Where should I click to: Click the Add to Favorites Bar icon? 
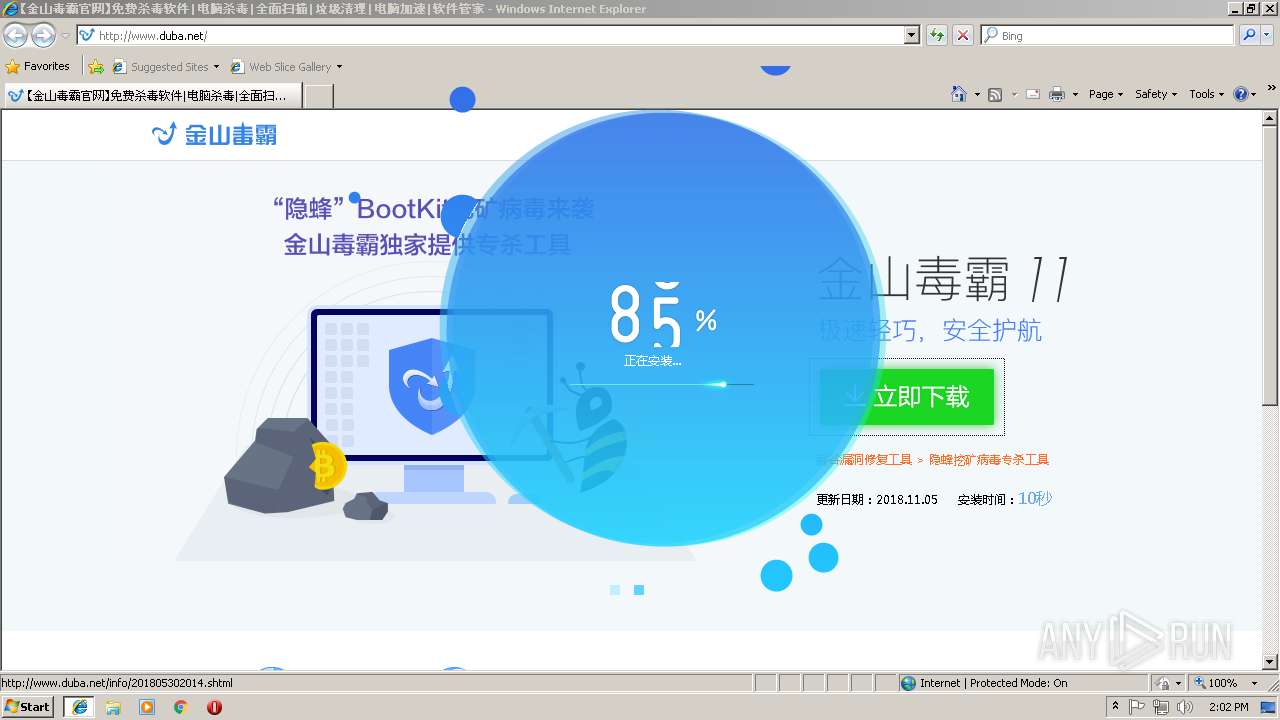pos(96,67)
